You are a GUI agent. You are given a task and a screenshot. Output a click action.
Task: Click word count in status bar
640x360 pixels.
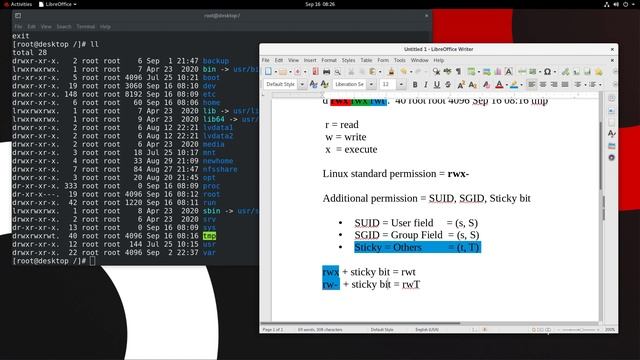point(320,329)
